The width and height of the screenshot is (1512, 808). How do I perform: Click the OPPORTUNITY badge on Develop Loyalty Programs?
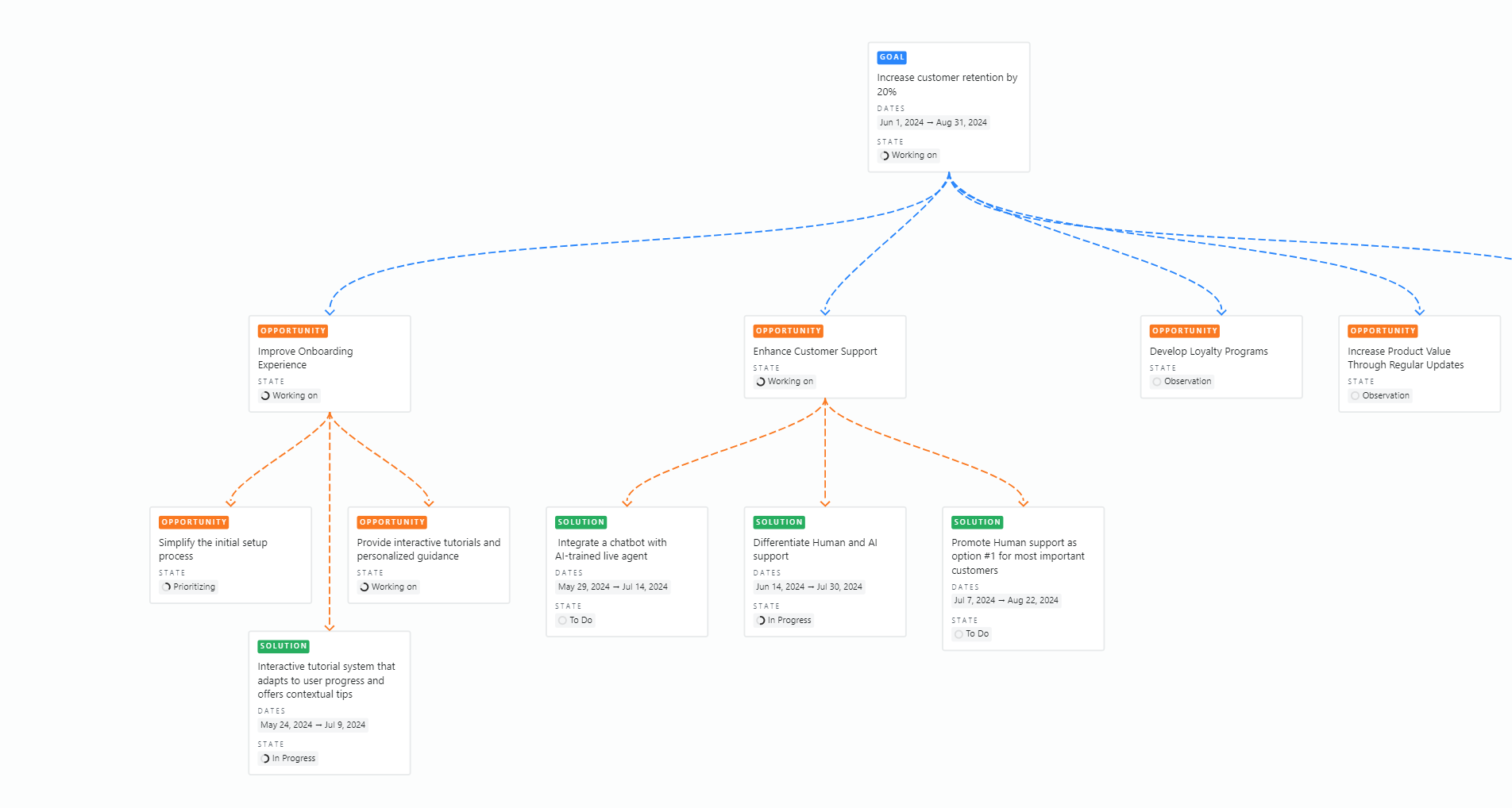click(1184, 331)
